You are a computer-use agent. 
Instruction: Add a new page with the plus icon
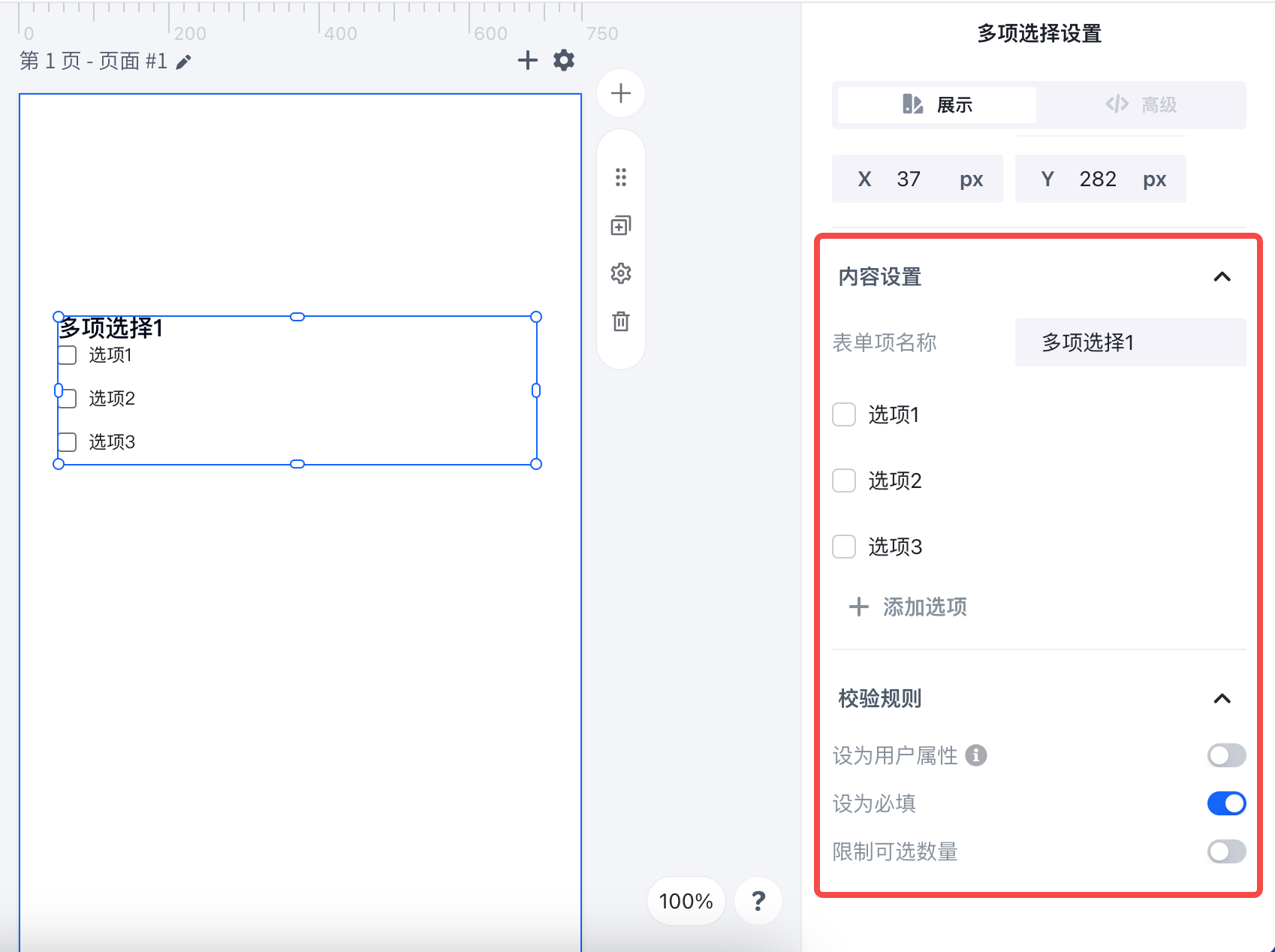point(528,60)
